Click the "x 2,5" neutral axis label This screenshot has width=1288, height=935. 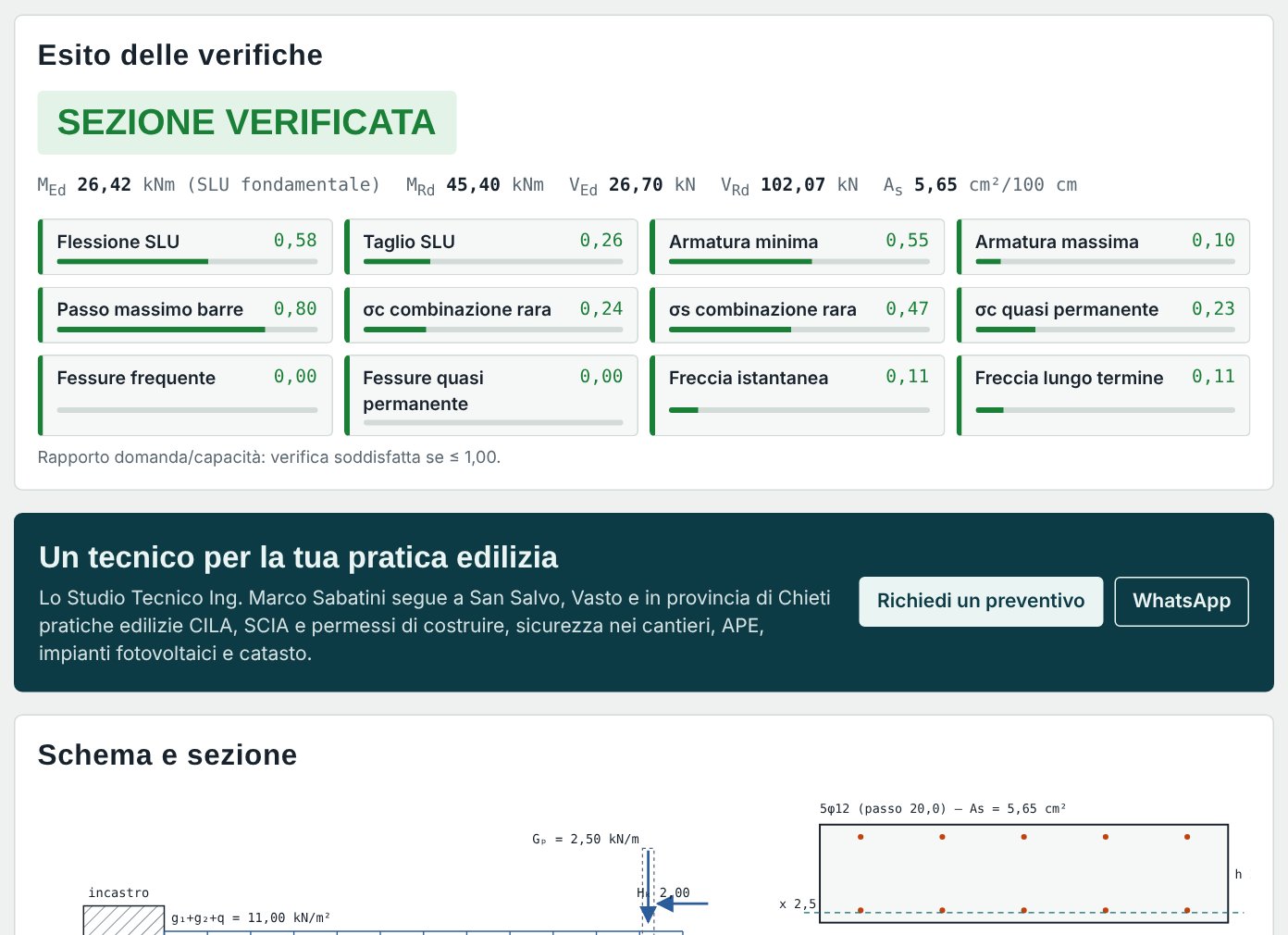798,904
